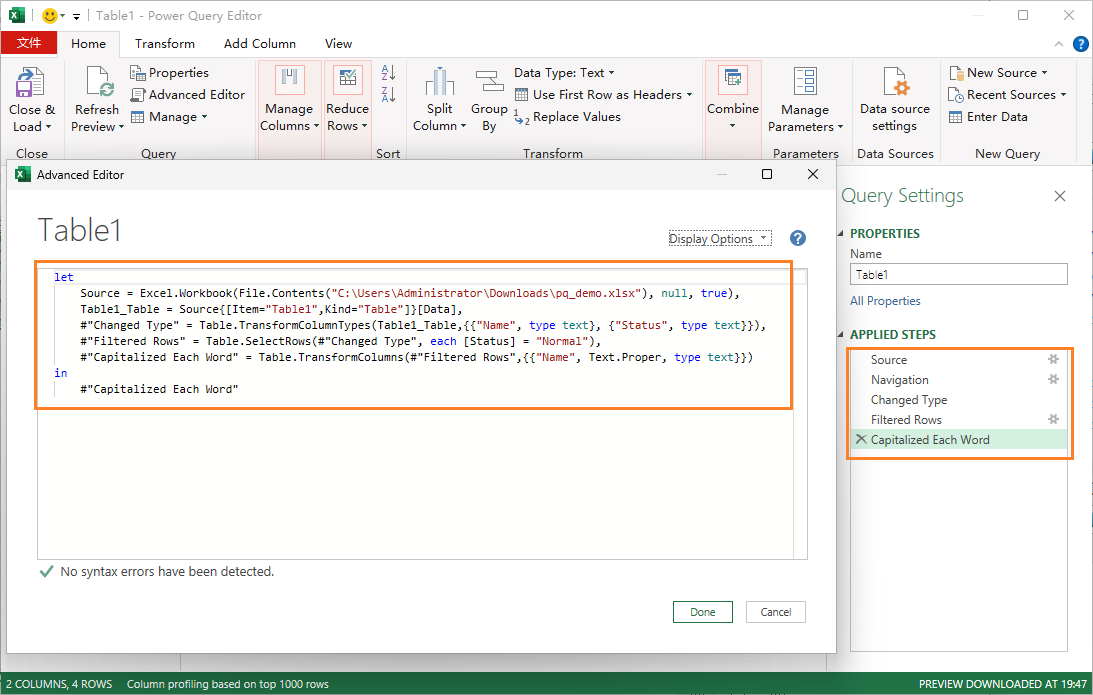Delete the Capitalized Each Word step
Viewport: 1093px width, 695px height.
(x=862, y=439)
